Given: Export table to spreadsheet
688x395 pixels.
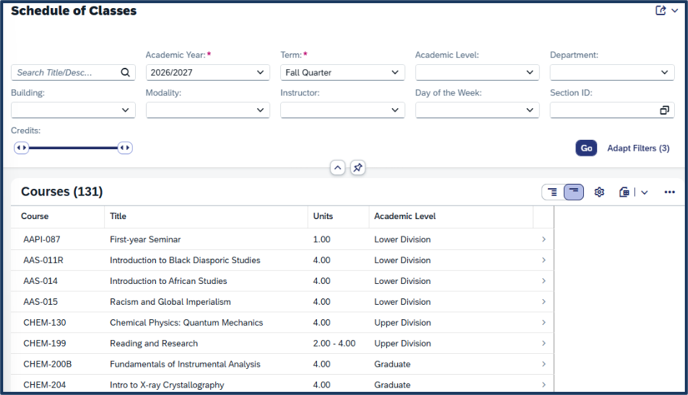Looking at the screenshot, I should [x=624, y=192].
